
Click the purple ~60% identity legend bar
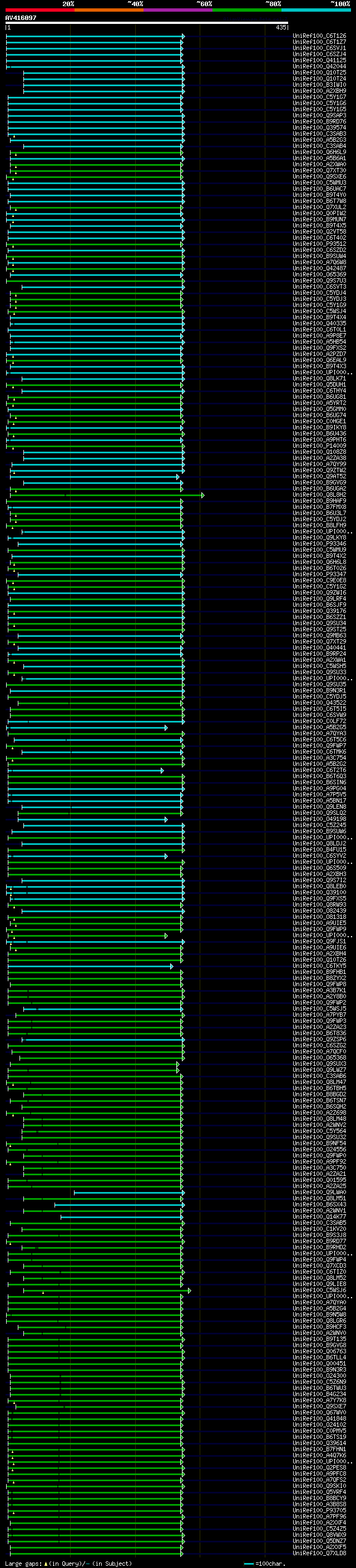[x=179, y=10]
